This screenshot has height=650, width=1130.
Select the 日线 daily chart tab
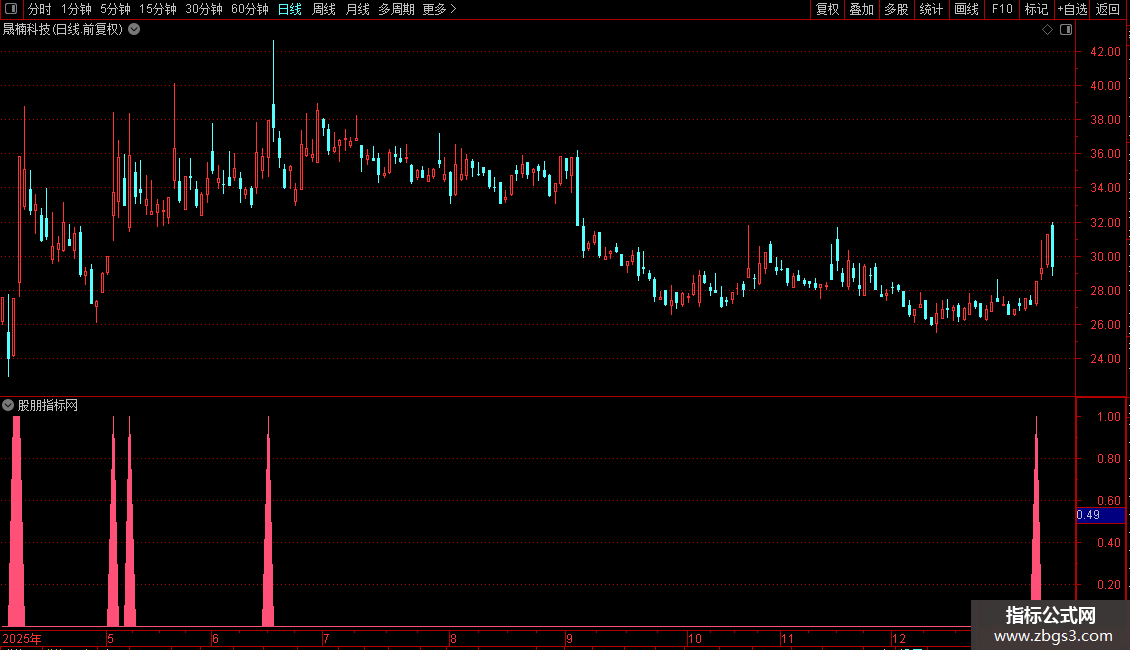pos(290,9)
